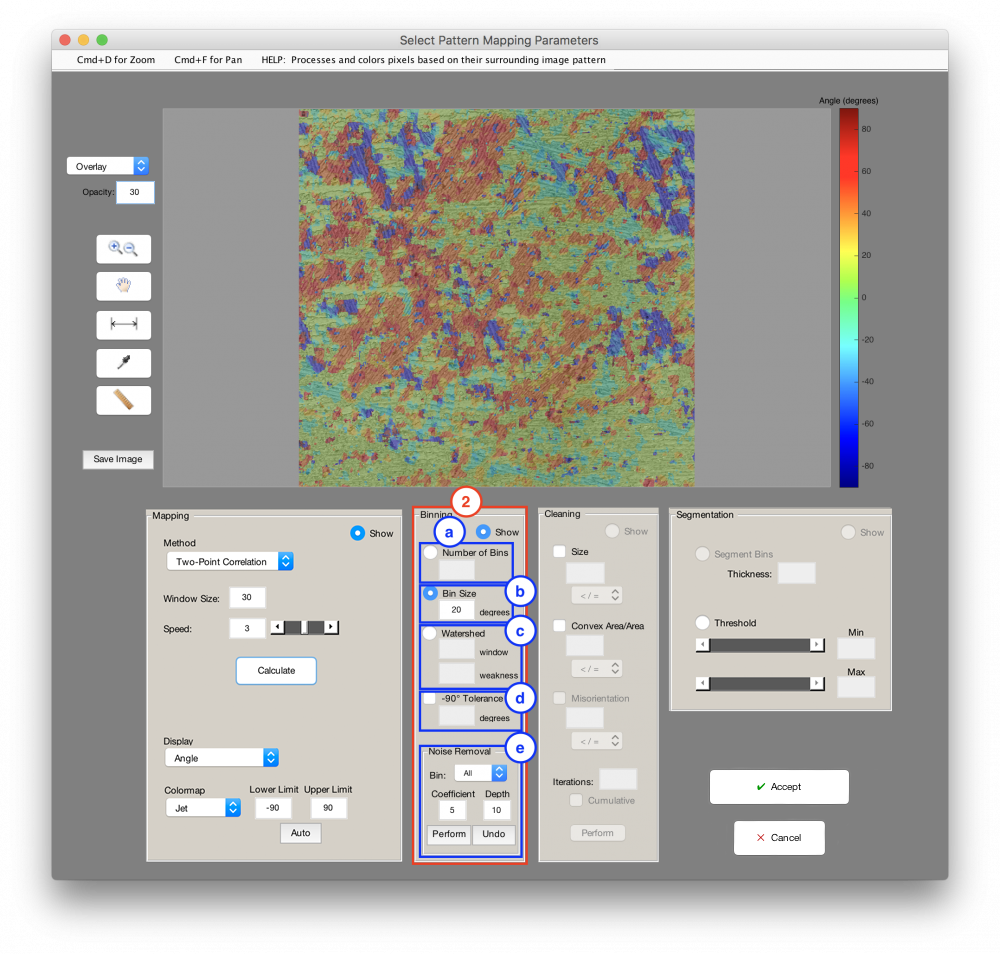Choose the Watershed binning option
The width and height of the screenshot is (1000, 954).
pos(429,633)
